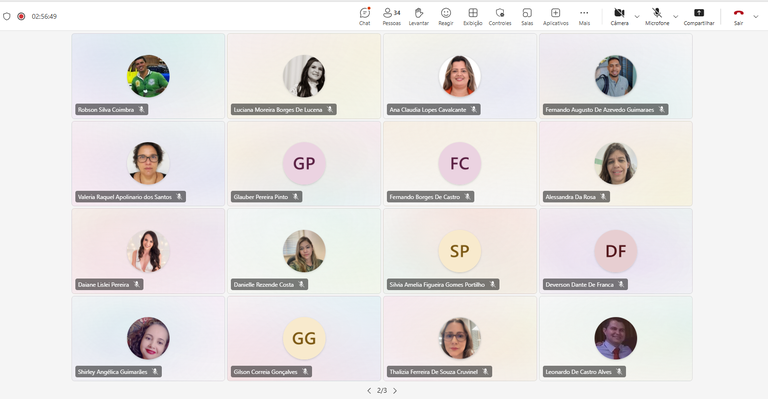Screen dimensions: 768x399
Task: Open Controles button
Action: [500, 16]
